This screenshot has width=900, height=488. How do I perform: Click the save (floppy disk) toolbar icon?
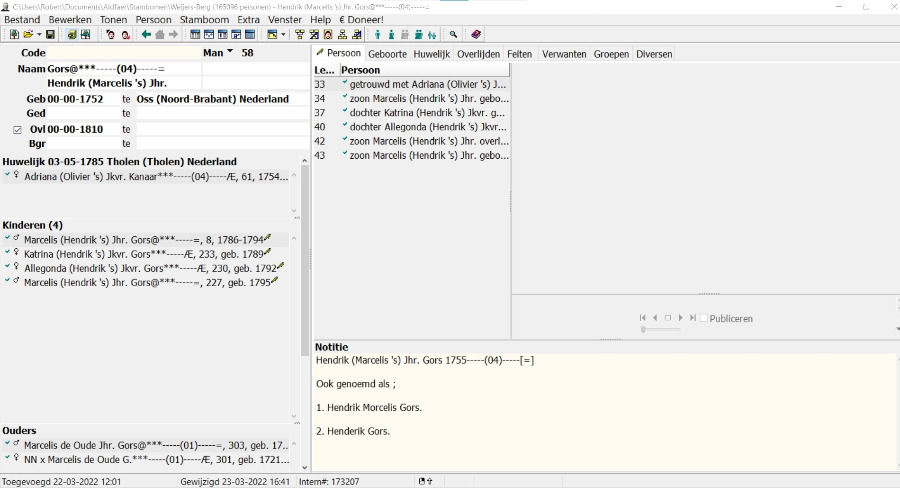(x=50, y=35)
